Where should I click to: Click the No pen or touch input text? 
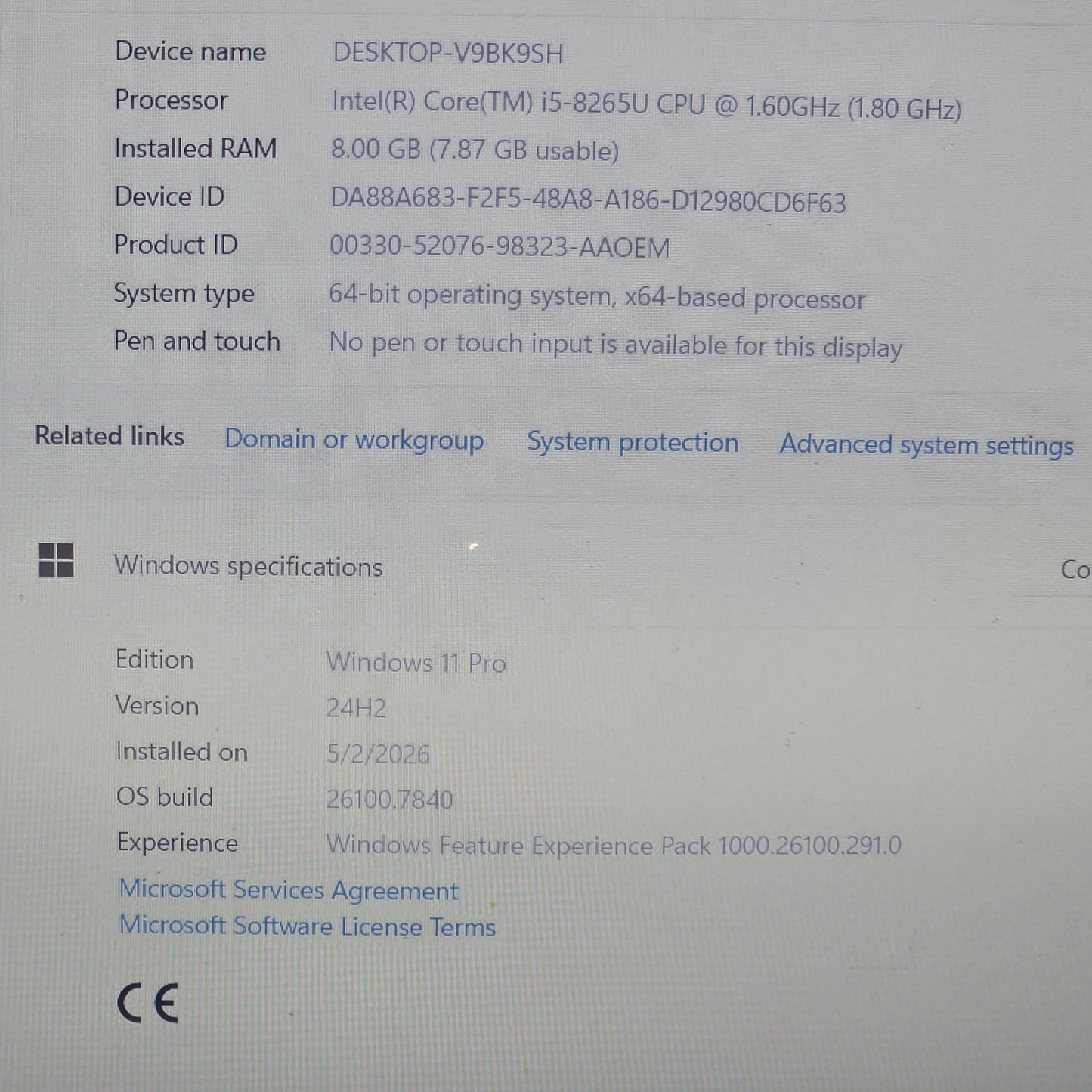[x=616, y=345]
